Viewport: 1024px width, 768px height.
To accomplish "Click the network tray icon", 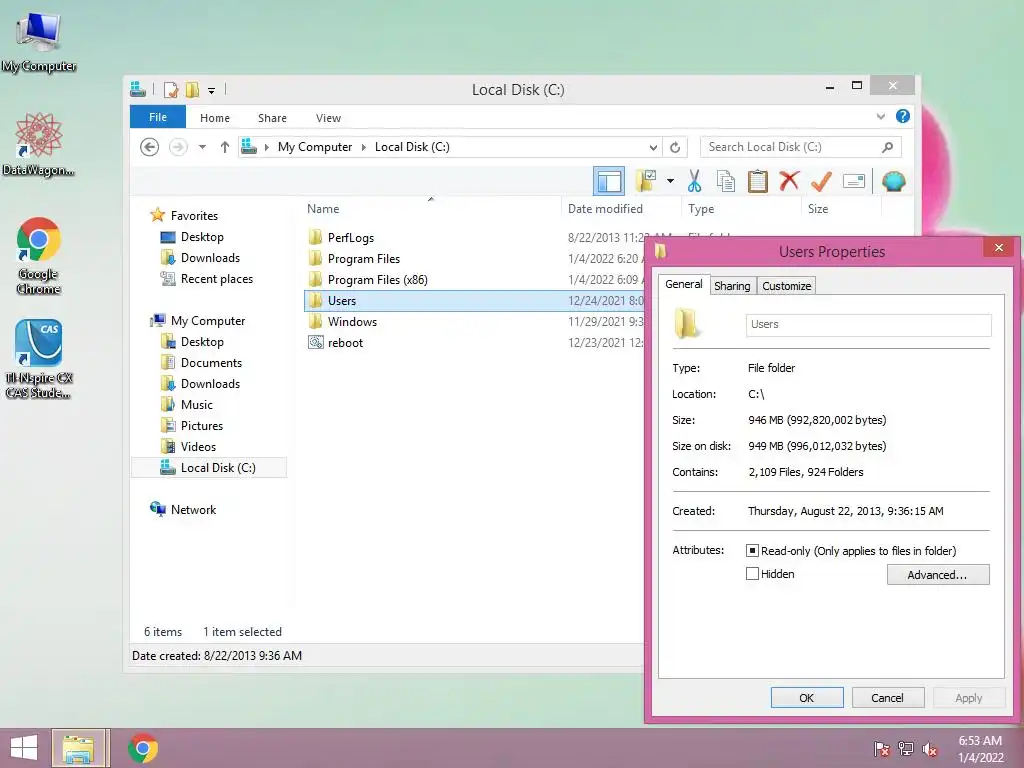I will (906, 749).
